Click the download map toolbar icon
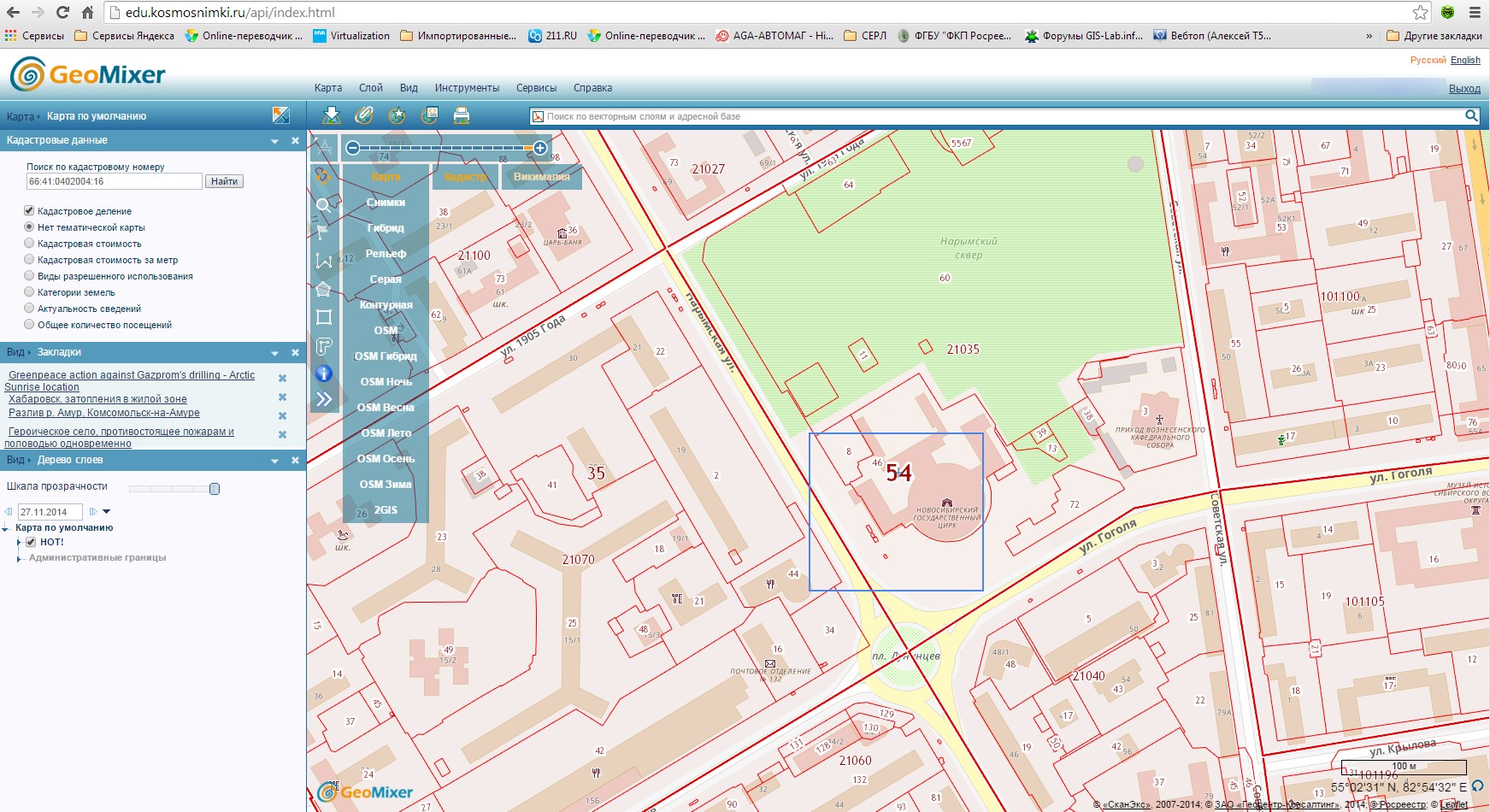Image resolution: width=1490 pixels, height=812 pixels. pos(332,115)
